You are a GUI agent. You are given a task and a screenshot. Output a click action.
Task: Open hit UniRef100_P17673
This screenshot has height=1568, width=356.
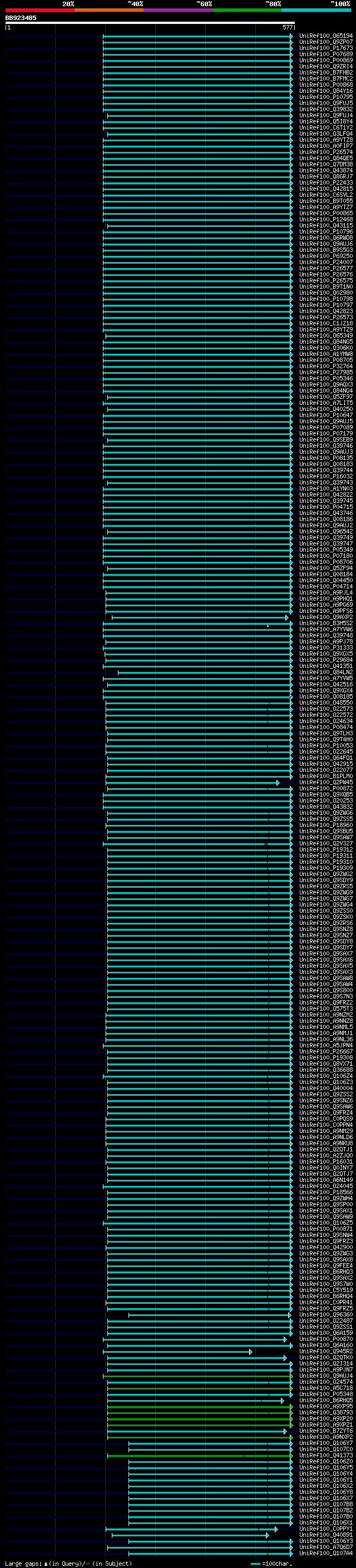[x=326, y=48]
